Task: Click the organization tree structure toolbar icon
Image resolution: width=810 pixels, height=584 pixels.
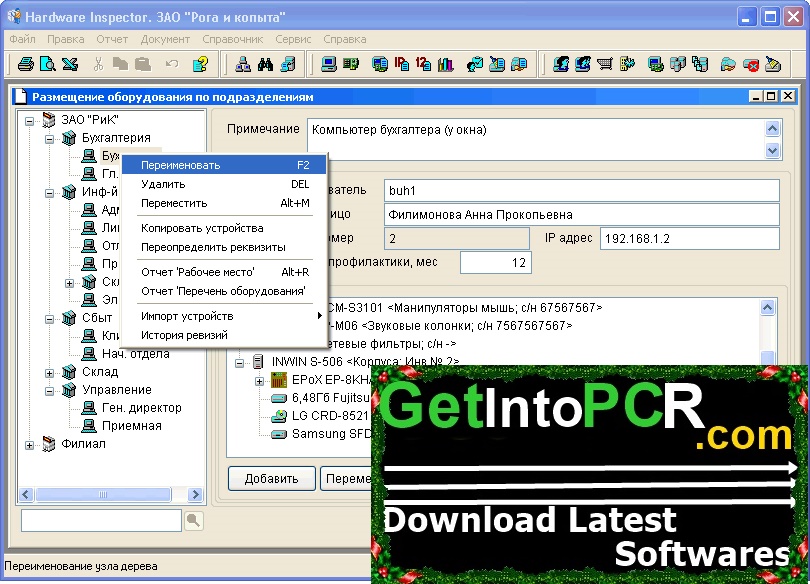Action: coord(243,64)
